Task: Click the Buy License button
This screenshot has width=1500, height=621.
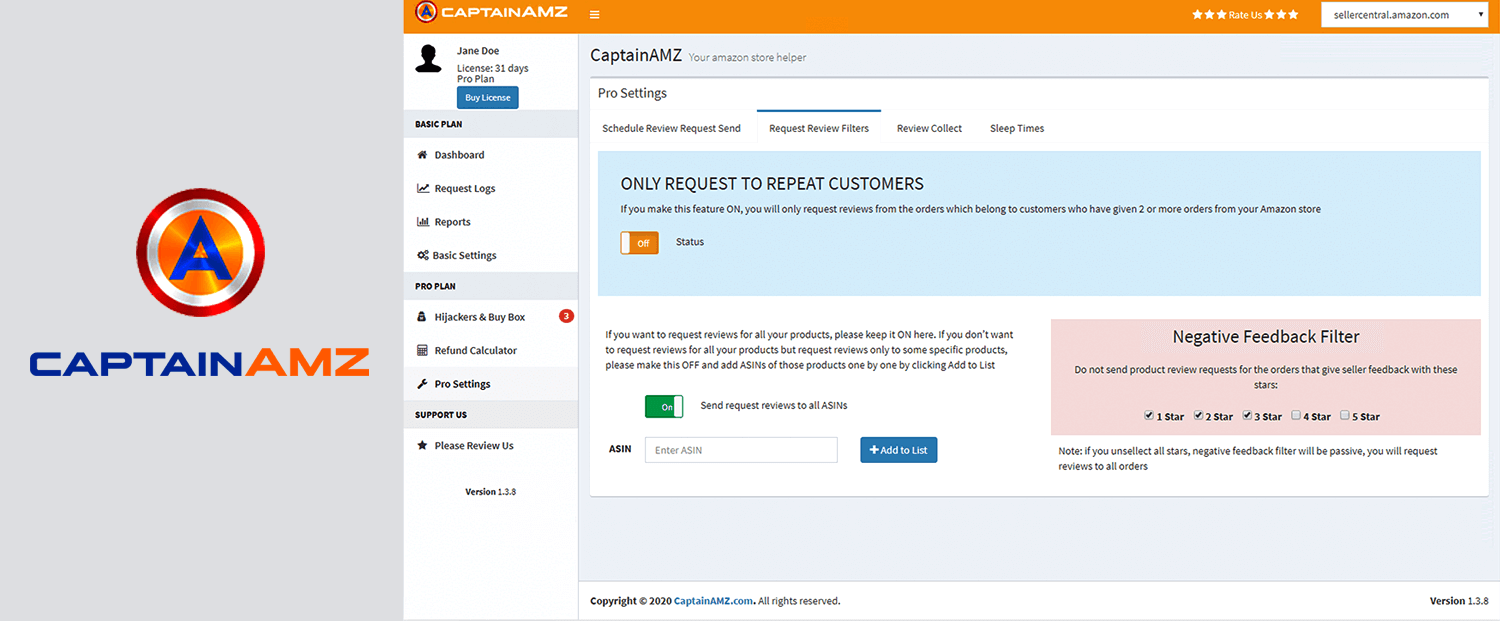Action: tap(488, 98)
